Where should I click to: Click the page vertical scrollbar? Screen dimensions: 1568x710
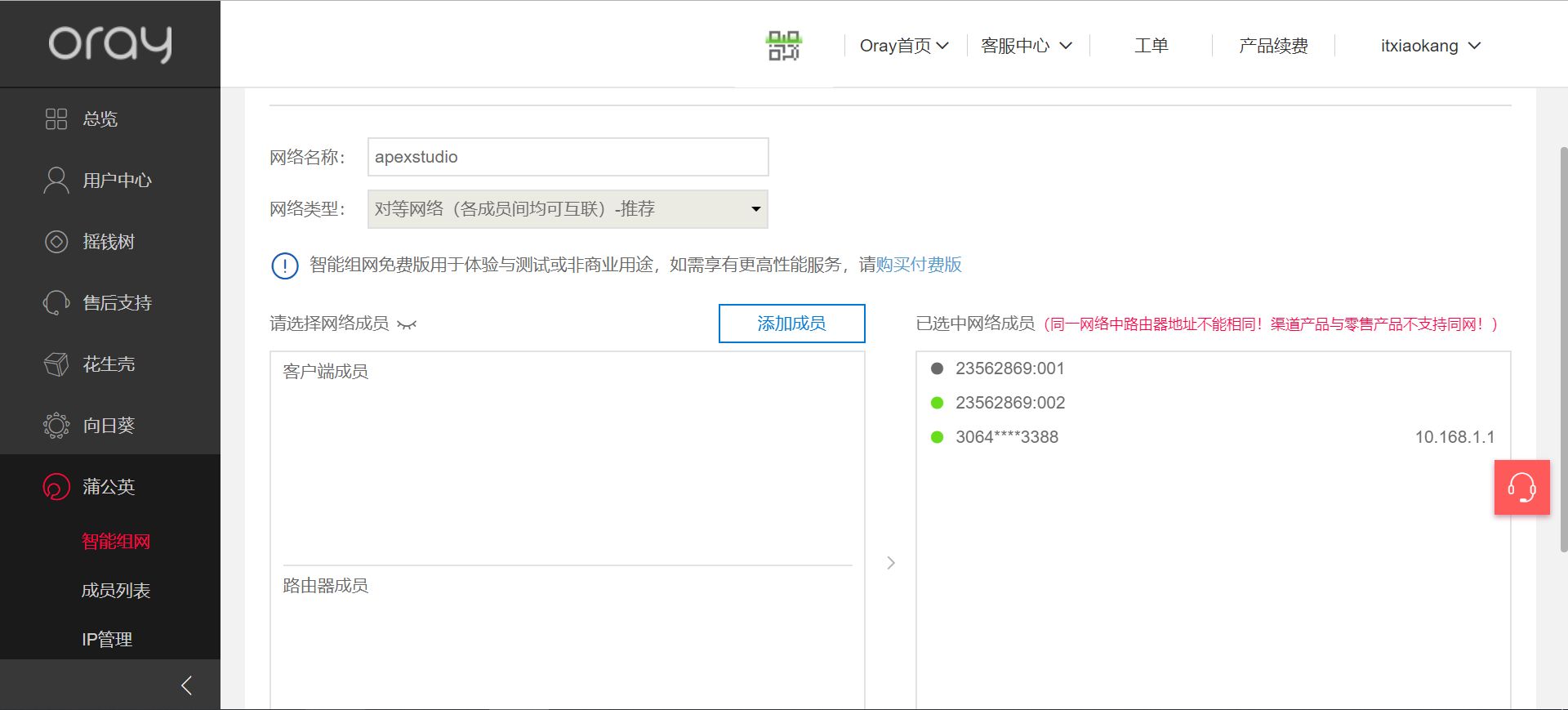[1563, 350]
